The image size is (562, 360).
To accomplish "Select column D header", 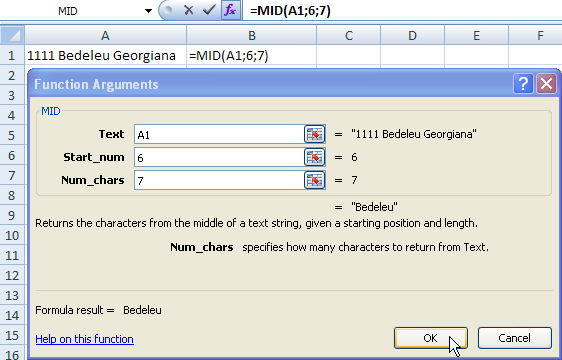I will click(413, 35).
